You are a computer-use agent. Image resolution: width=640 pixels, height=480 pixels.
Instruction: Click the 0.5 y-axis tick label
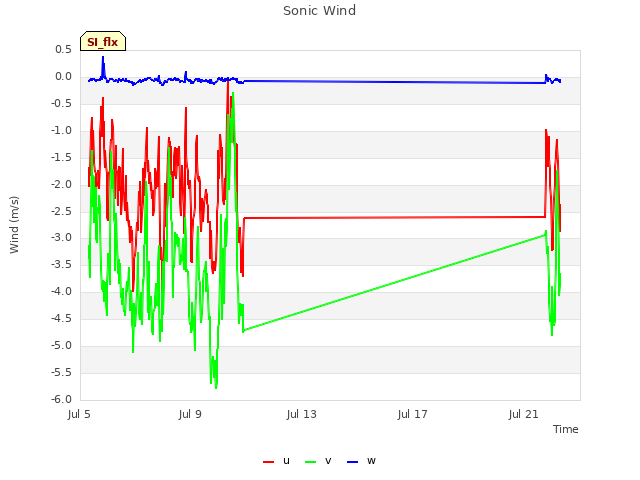(63, 50)
